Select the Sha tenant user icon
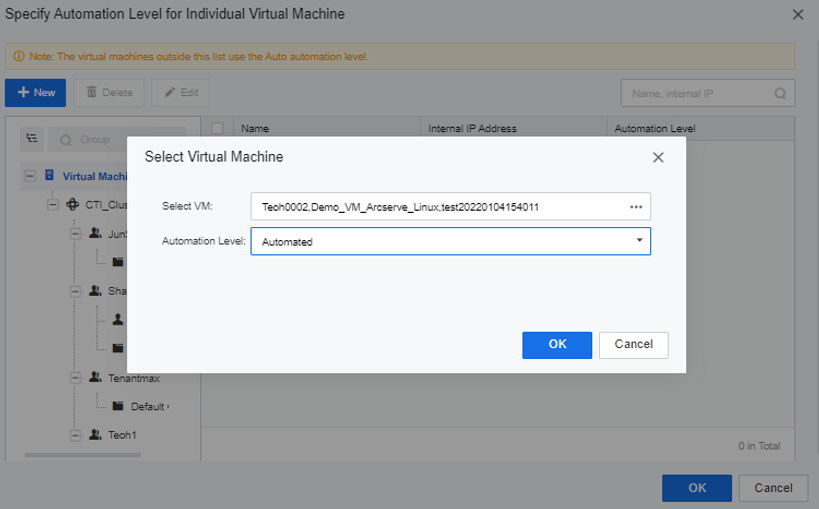 click(x=95, y=290)
